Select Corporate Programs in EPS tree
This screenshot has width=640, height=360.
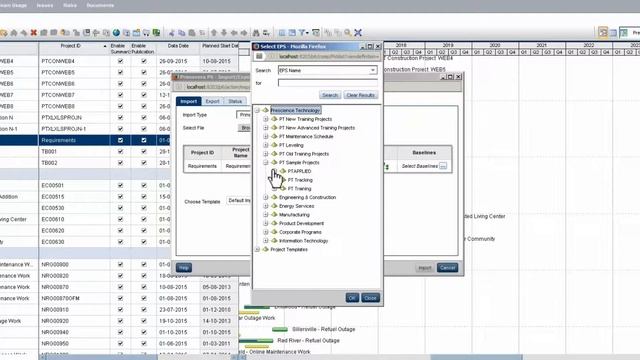[x=300, y=232]
